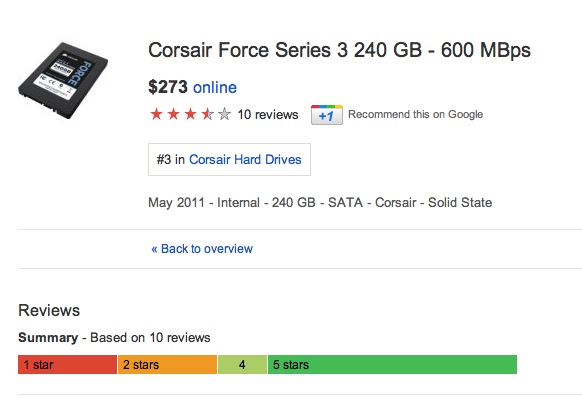Open the Corsair Force SSD product thumbnail
Image resolution: width=582 pixels, height=398 pixels.
63,80
